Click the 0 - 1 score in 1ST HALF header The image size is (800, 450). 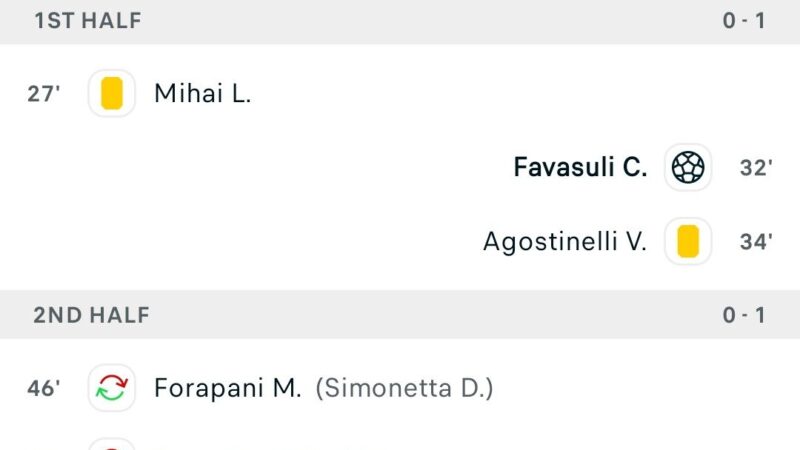click(x=744, y=21)
